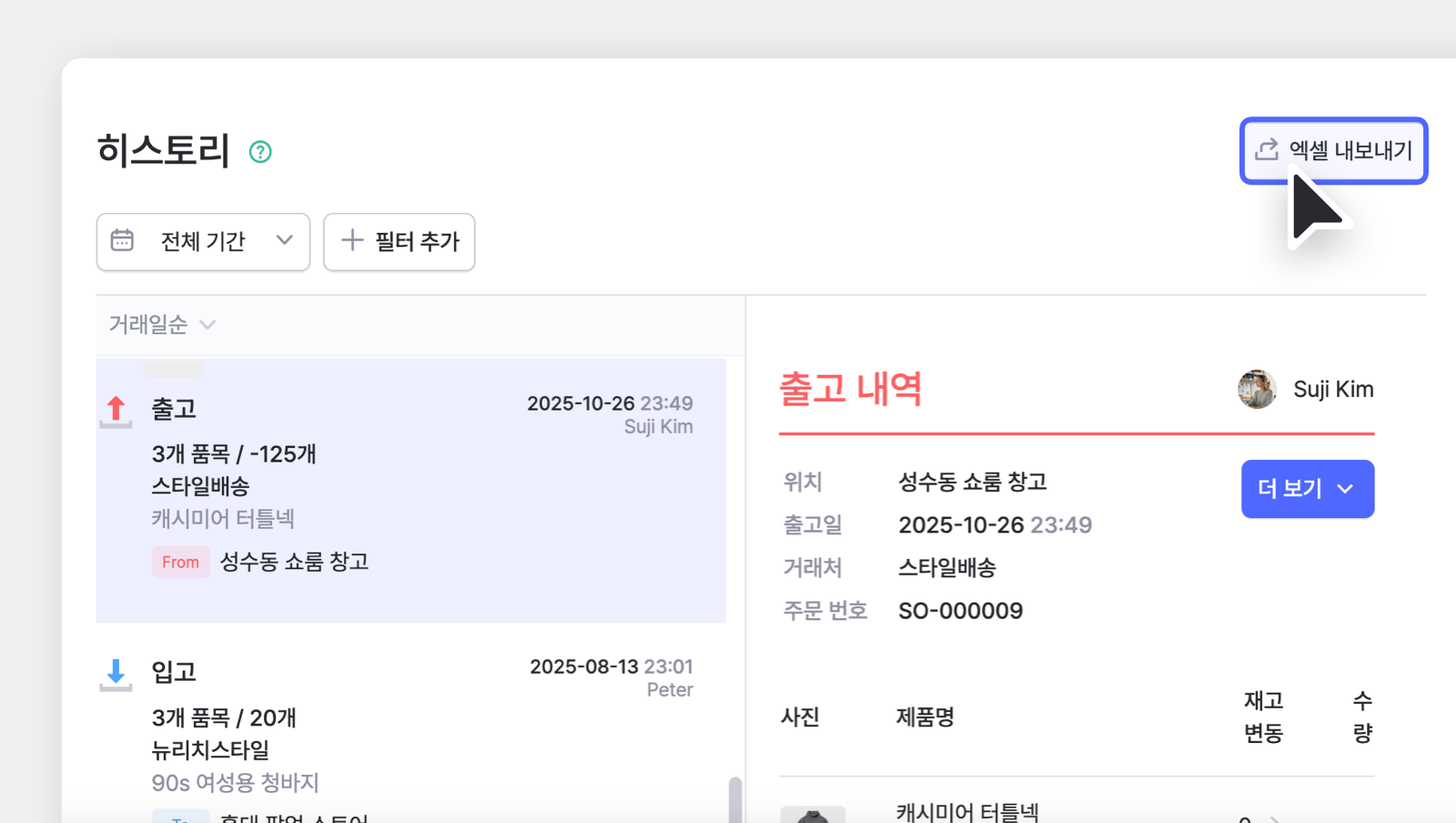
Task: Click the blue 입고 receiving arrow icon
Action: (x=116, y=673)
